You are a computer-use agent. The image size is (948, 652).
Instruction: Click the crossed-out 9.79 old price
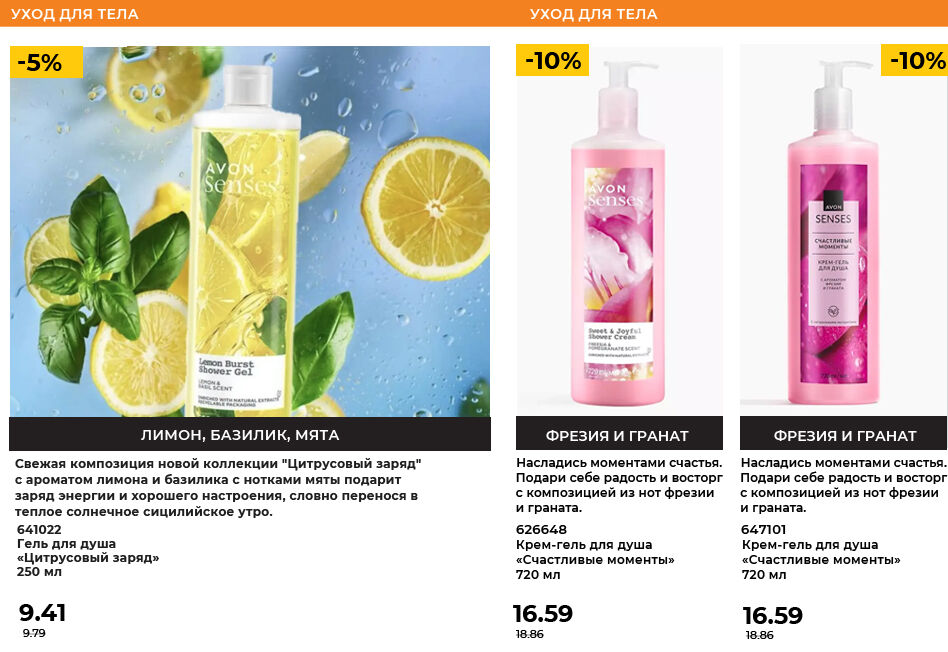tap(34, 633)
